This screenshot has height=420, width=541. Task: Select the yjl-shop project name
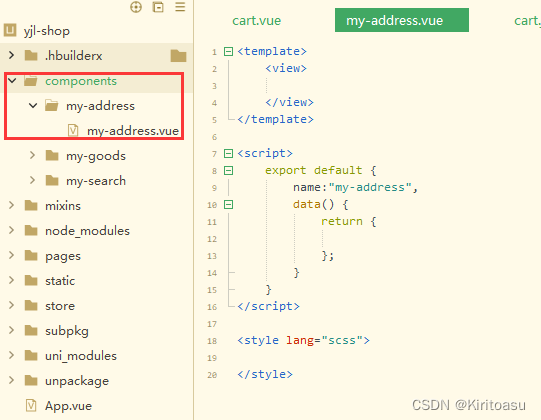47,31
